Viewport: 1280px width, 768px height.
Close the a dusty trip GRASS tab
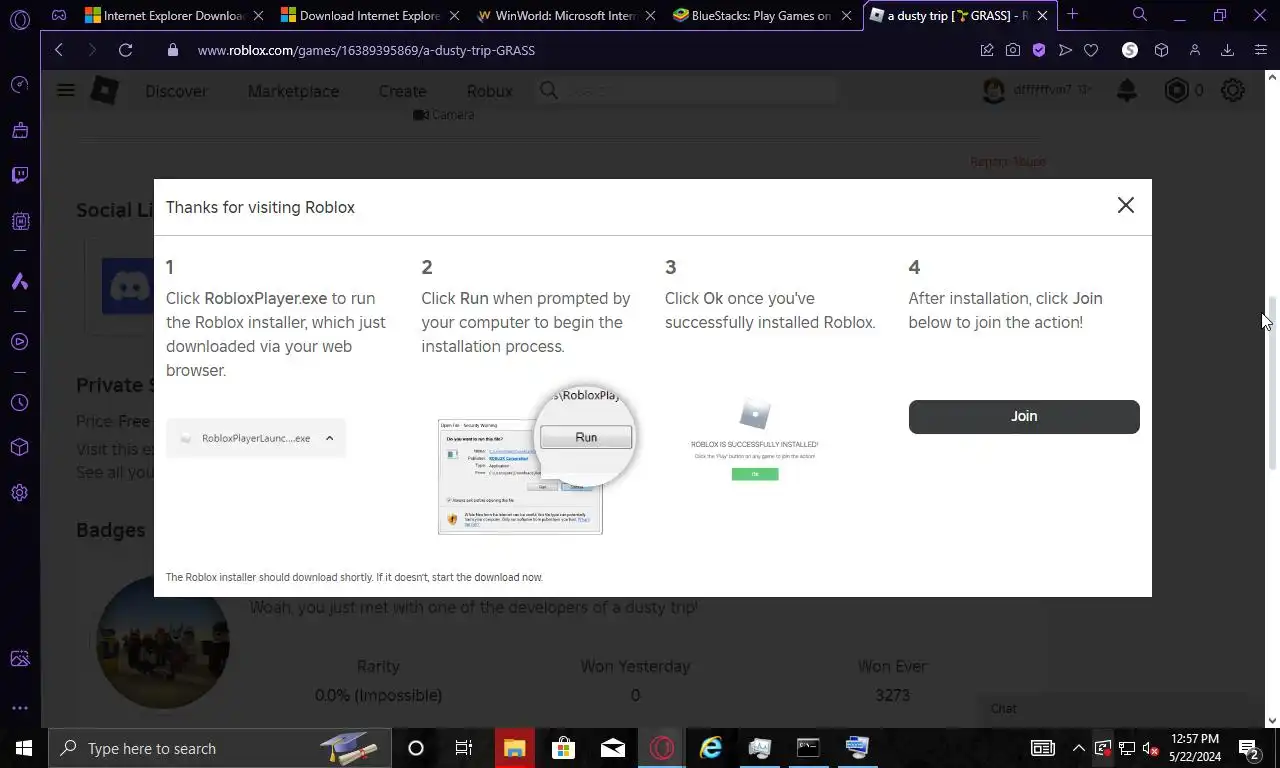pos(1042,16)
